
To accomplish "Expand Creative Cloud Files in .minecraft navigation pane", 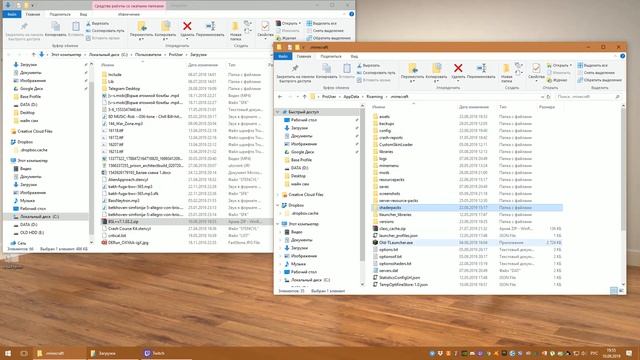I will click(278, 195).
